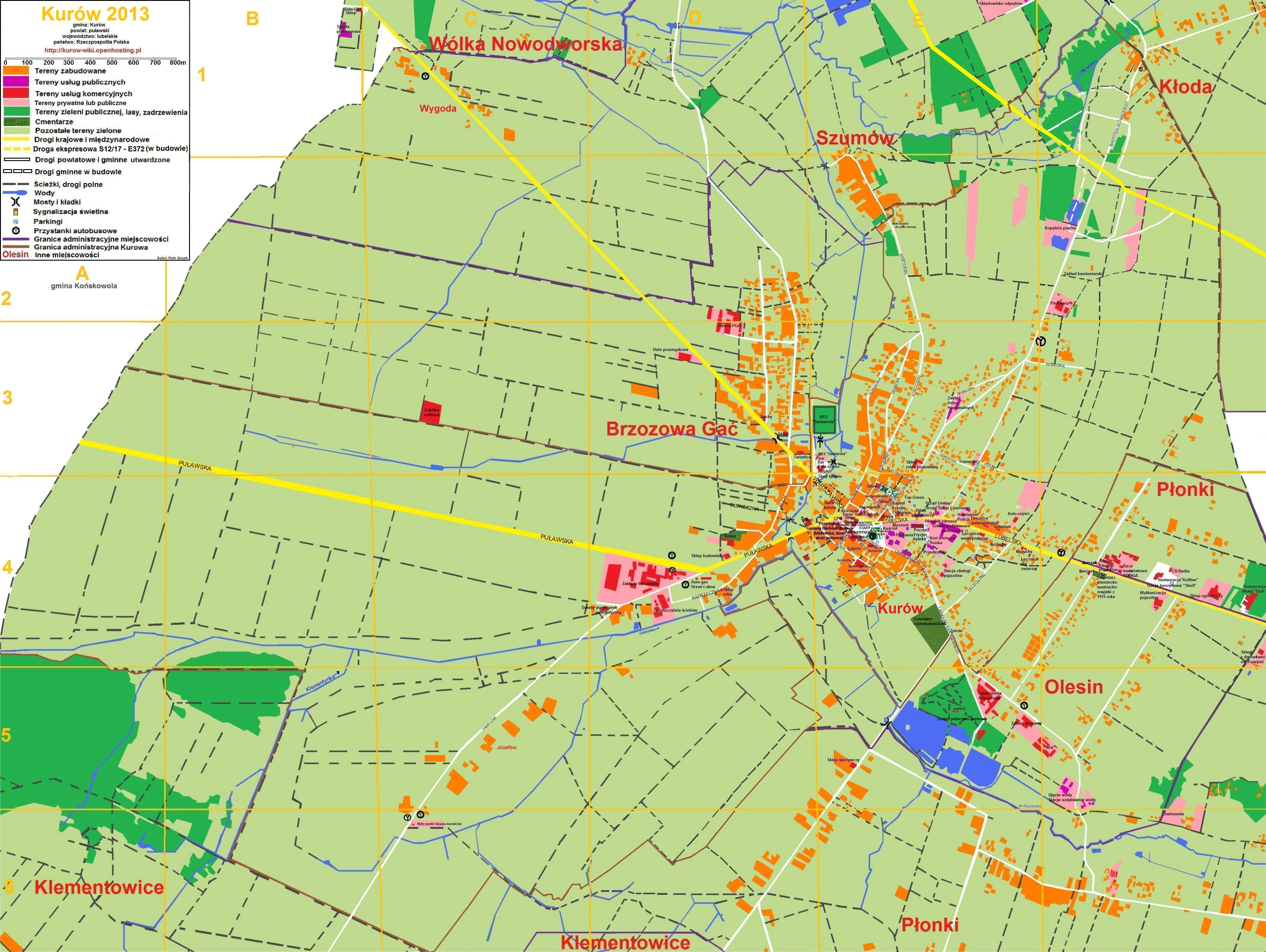Click the bus stop icon near Wygoda
The width and height of the screenshot is (1266, 952).
pos(425,76)
